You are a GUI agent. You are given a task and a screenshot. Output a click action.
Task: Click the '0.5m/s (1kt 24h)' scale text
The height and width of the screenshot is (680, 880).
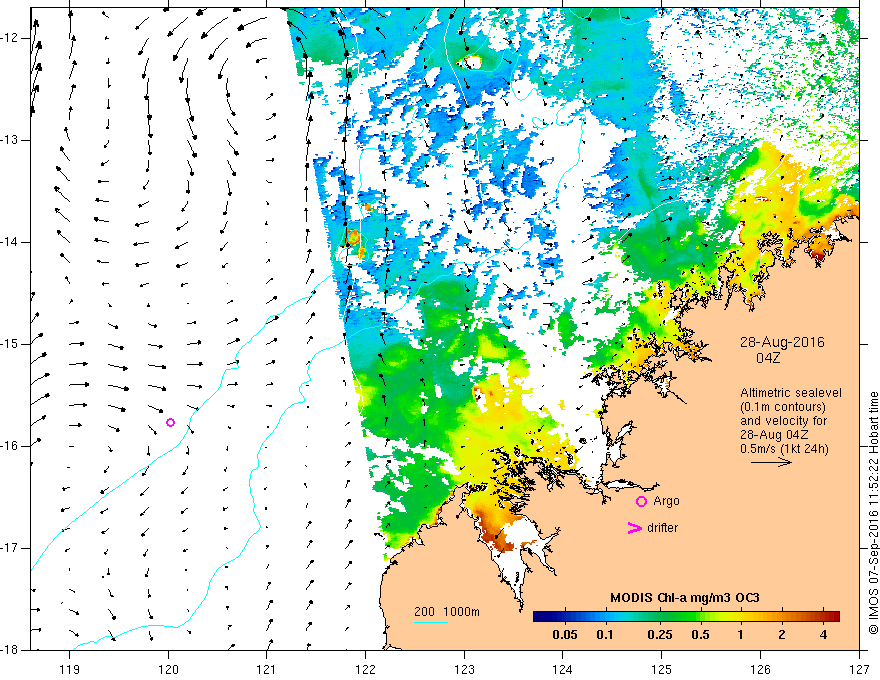tap(785, 449)
